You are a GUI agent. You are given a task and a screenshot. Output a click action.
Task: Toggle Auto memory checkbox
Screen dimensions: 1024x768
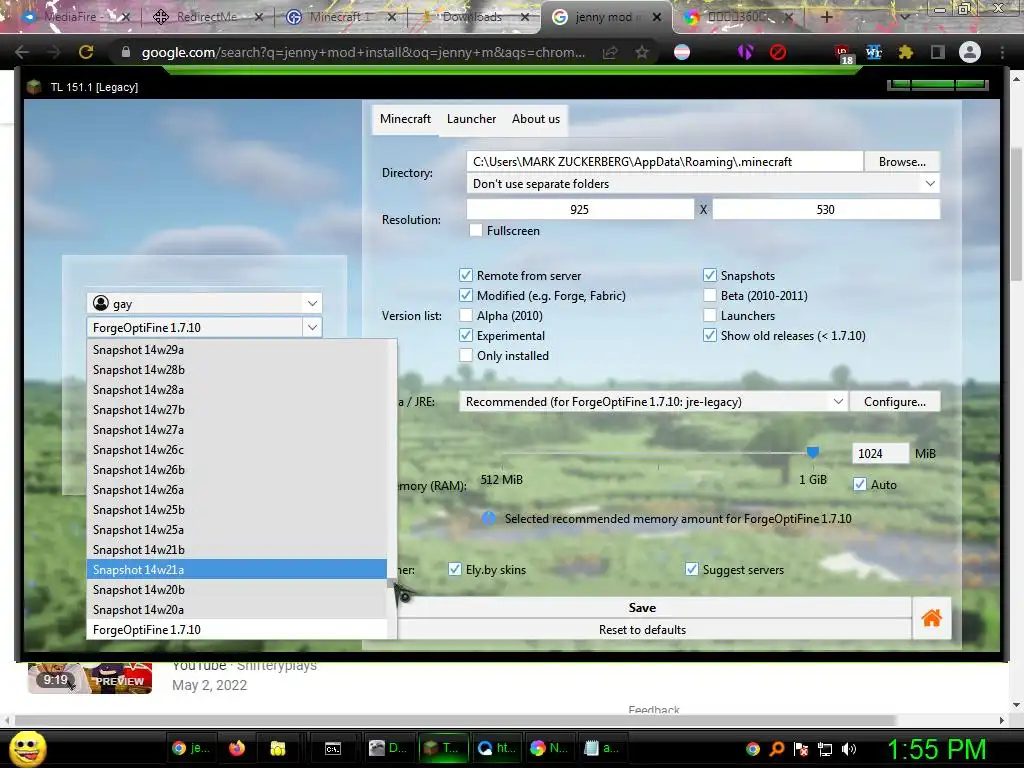pyautogui.click(x=860, y=485)
